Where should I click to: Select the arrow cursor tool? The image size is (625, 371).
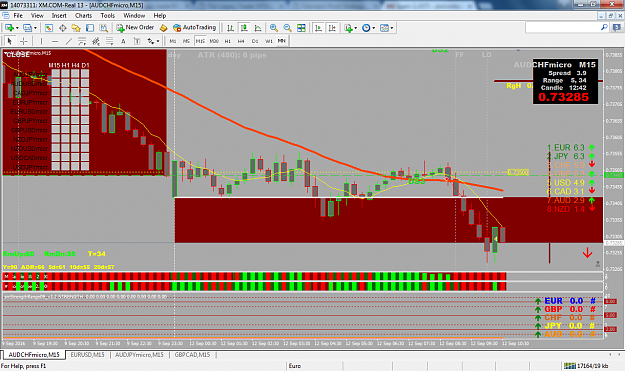10,41
